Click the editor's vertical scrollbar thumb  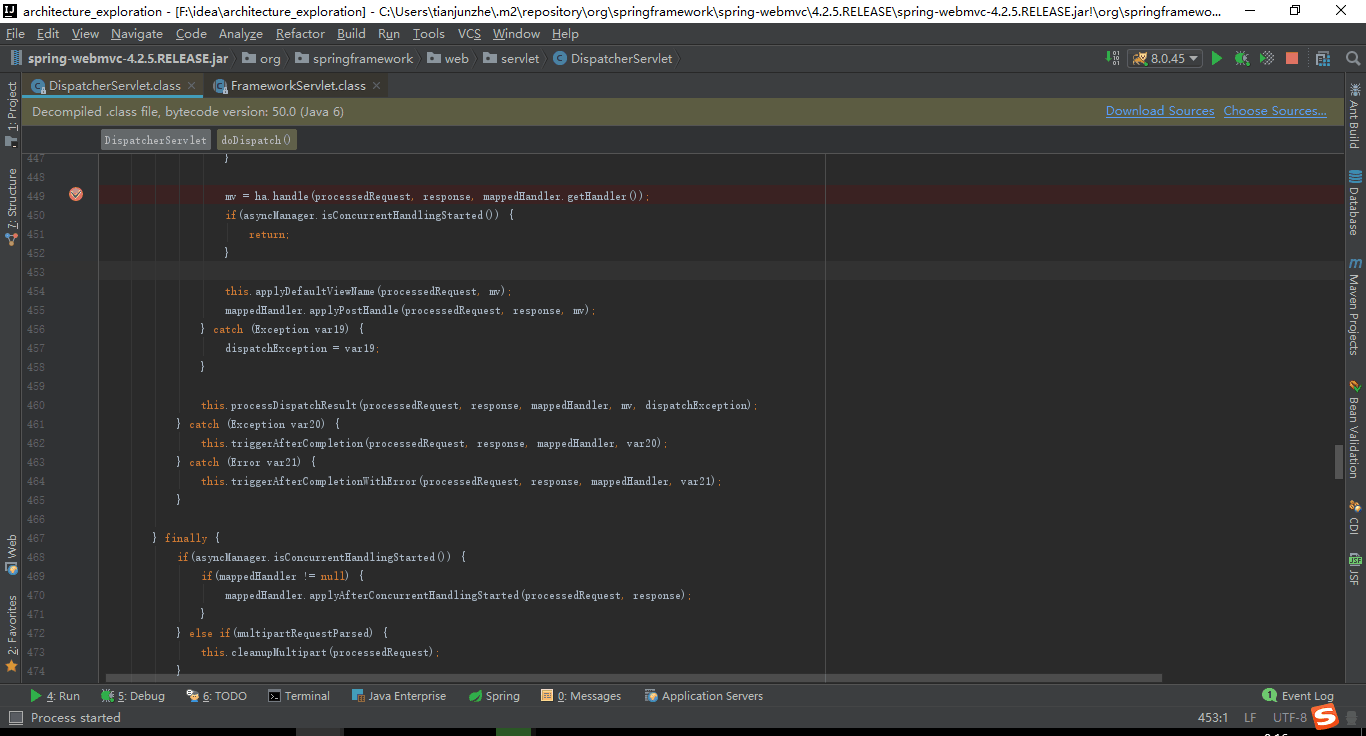(1340, 460)
